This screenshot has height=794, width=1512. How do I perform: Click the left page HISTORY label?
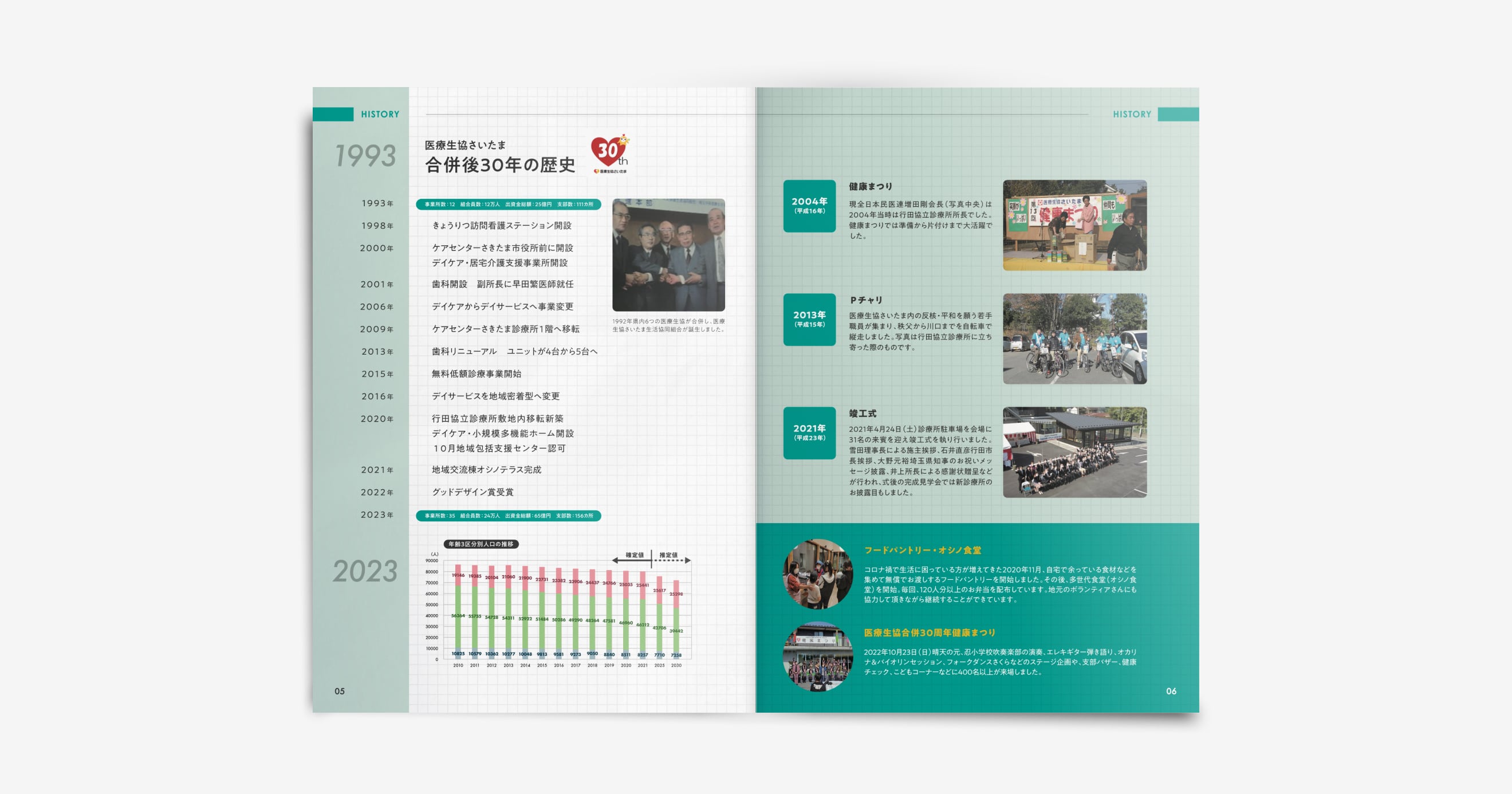point(380,115)
